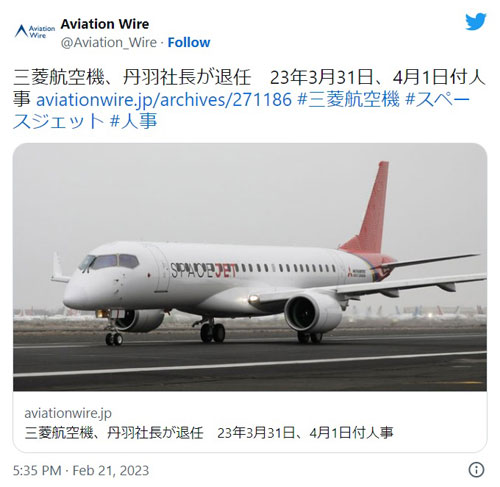Select the #三菱航空機 hashtag
500x487 pixels.
348,99
